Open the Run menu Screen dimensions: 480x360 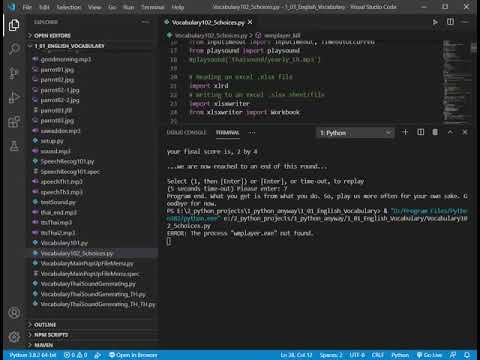pyautogui.click(x=129, y=7)
